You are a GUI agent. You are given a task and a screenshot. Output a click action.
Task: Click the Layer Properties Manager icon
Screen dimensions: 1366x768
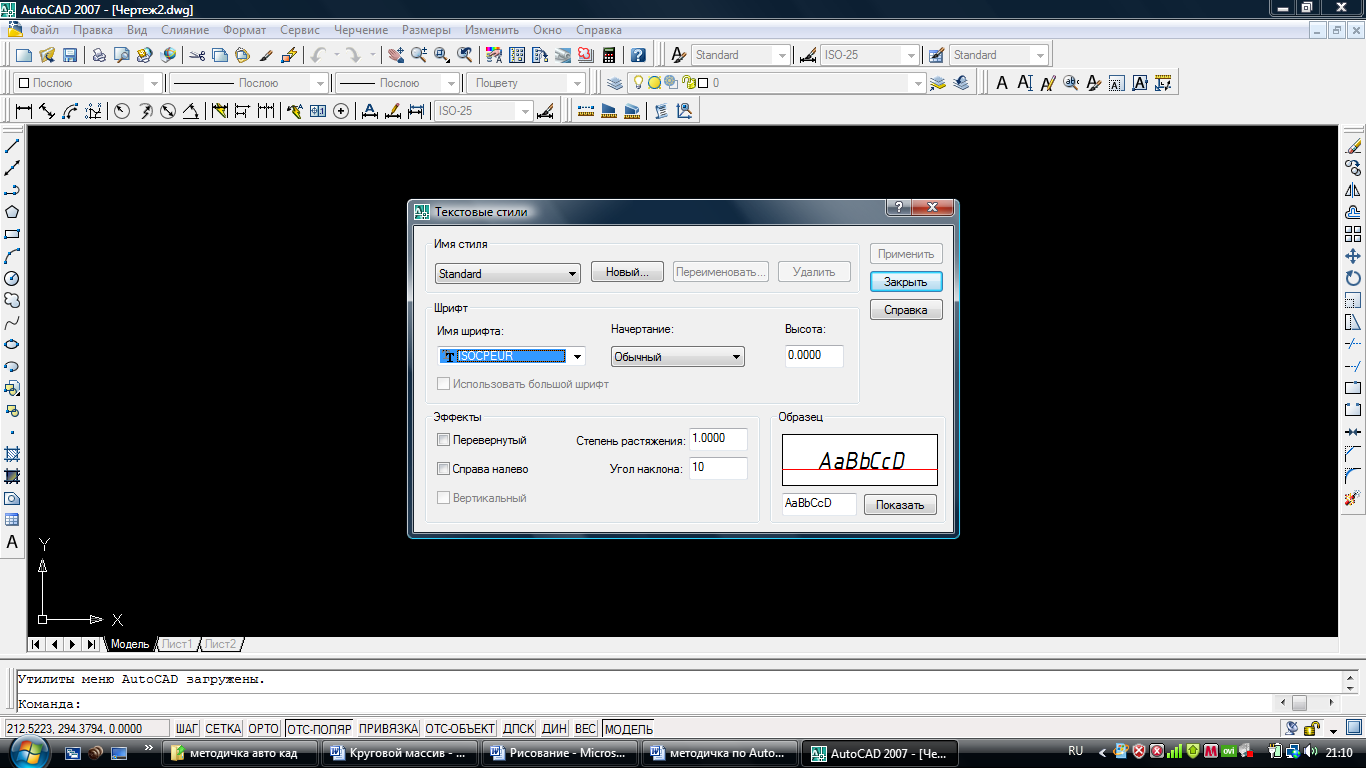pos(614,83)
